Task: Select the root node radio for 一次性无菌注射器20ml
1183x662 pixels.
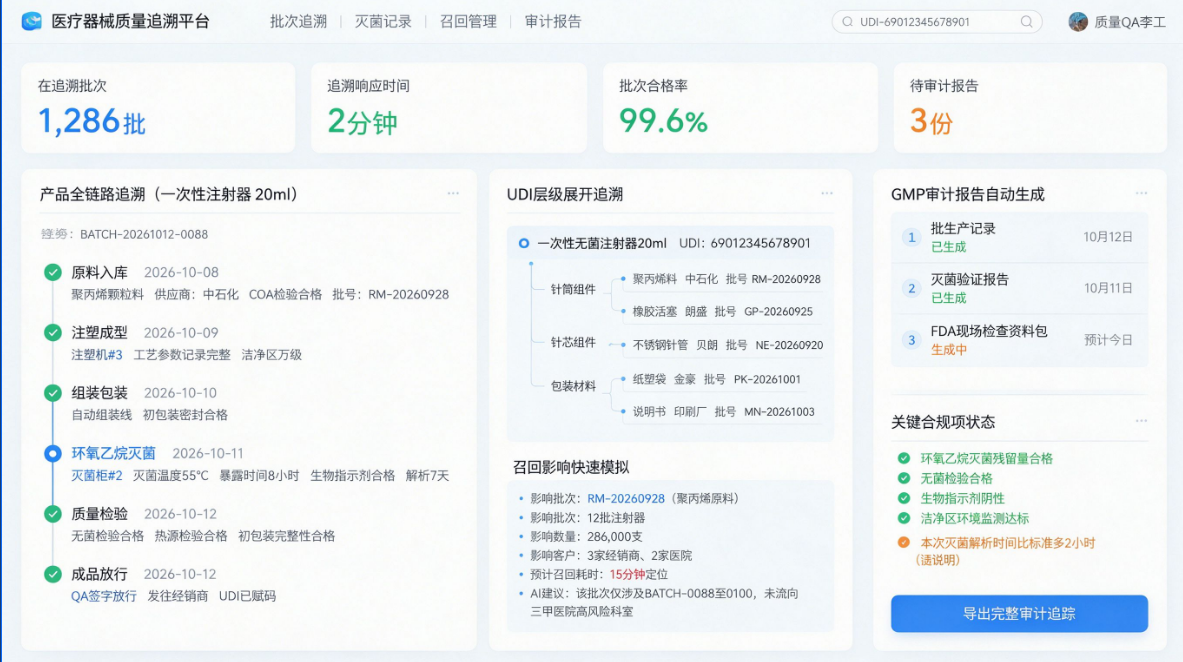Action: click(524, 243)
